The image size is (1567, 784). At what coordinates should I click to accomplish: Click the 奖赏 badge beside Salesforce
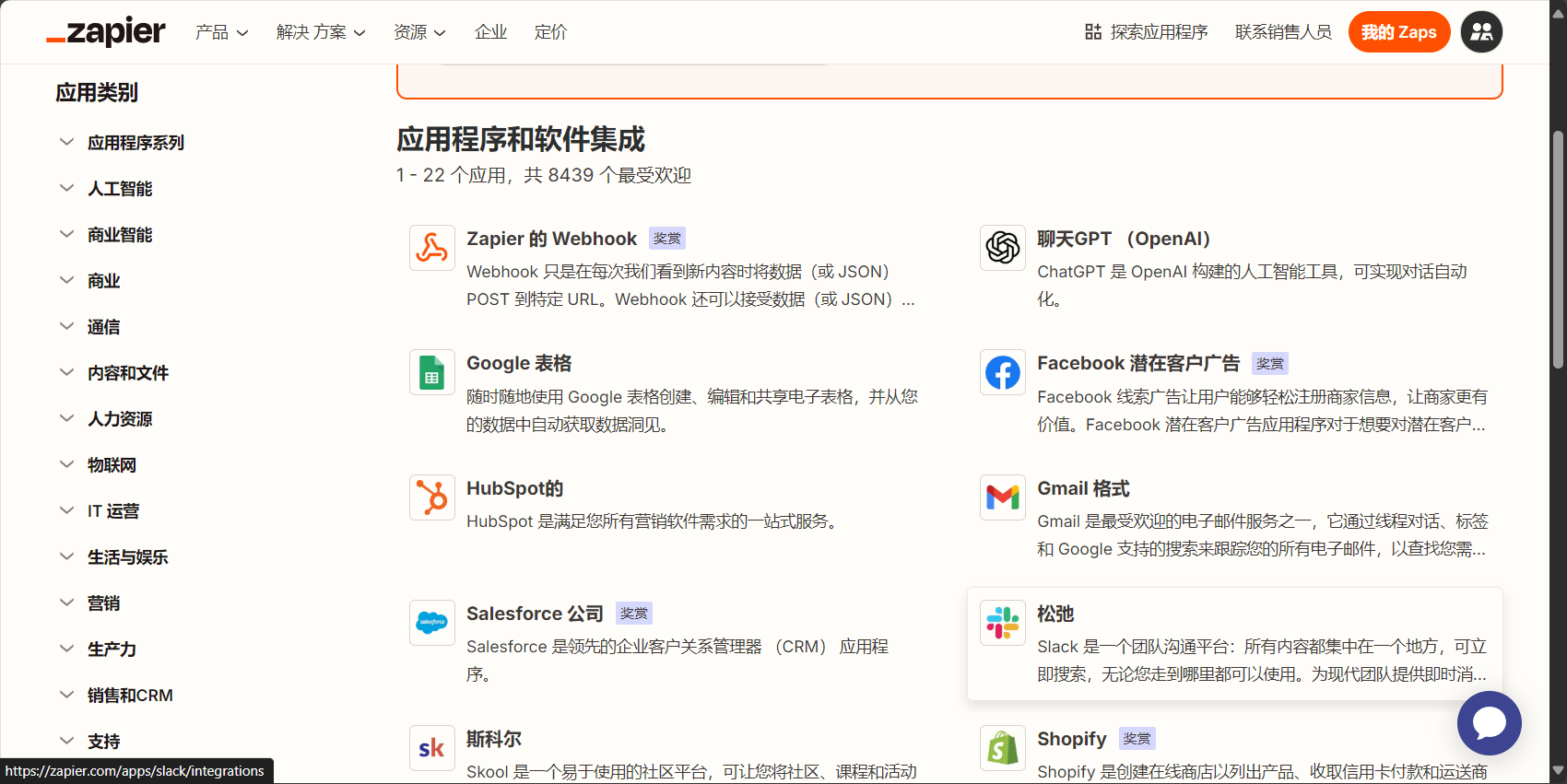coord(634,614)
